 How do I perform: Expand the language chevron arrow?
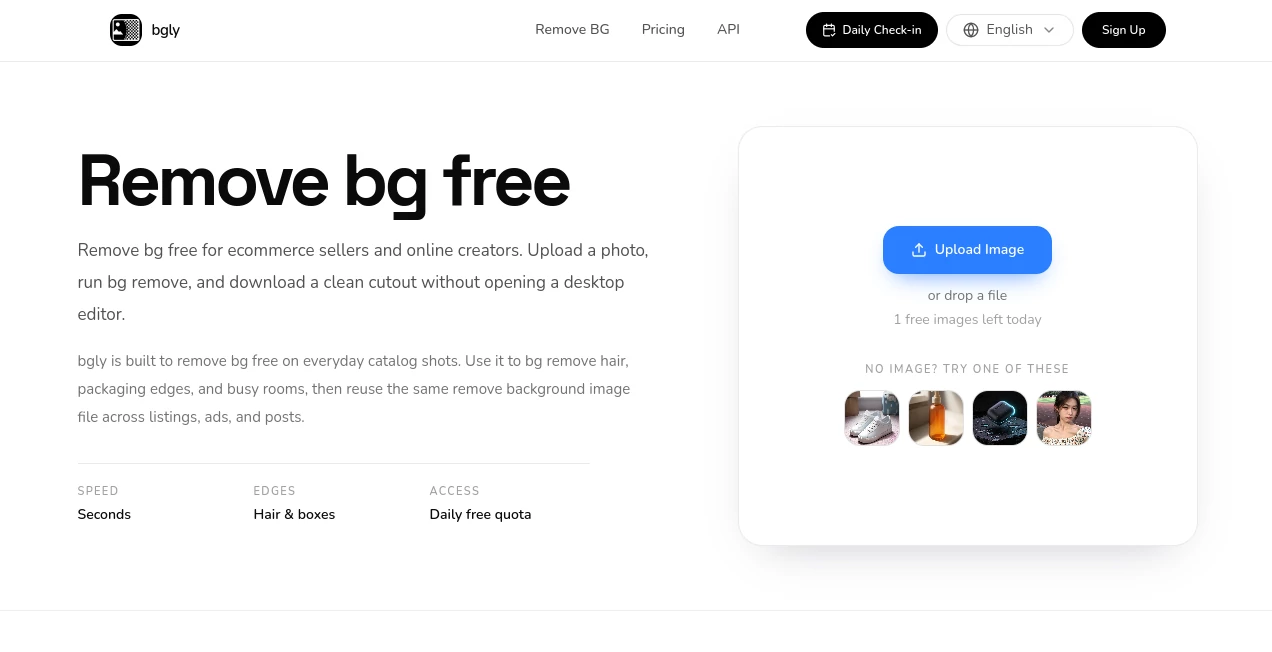pyautogui.click(x=1049, y=30)
